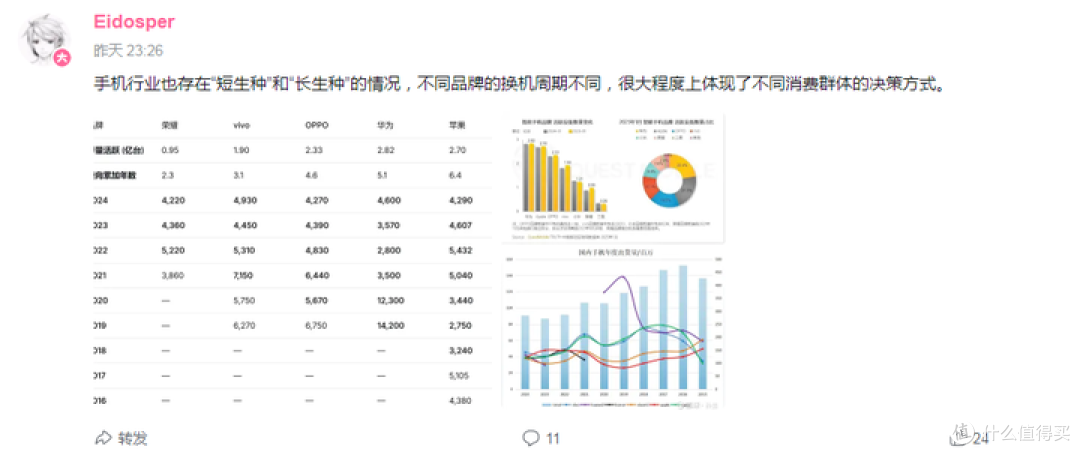This screenshot has height=455, width=1080.
Task: Click the table cell 3,240
Action: [x=461, y=350]
